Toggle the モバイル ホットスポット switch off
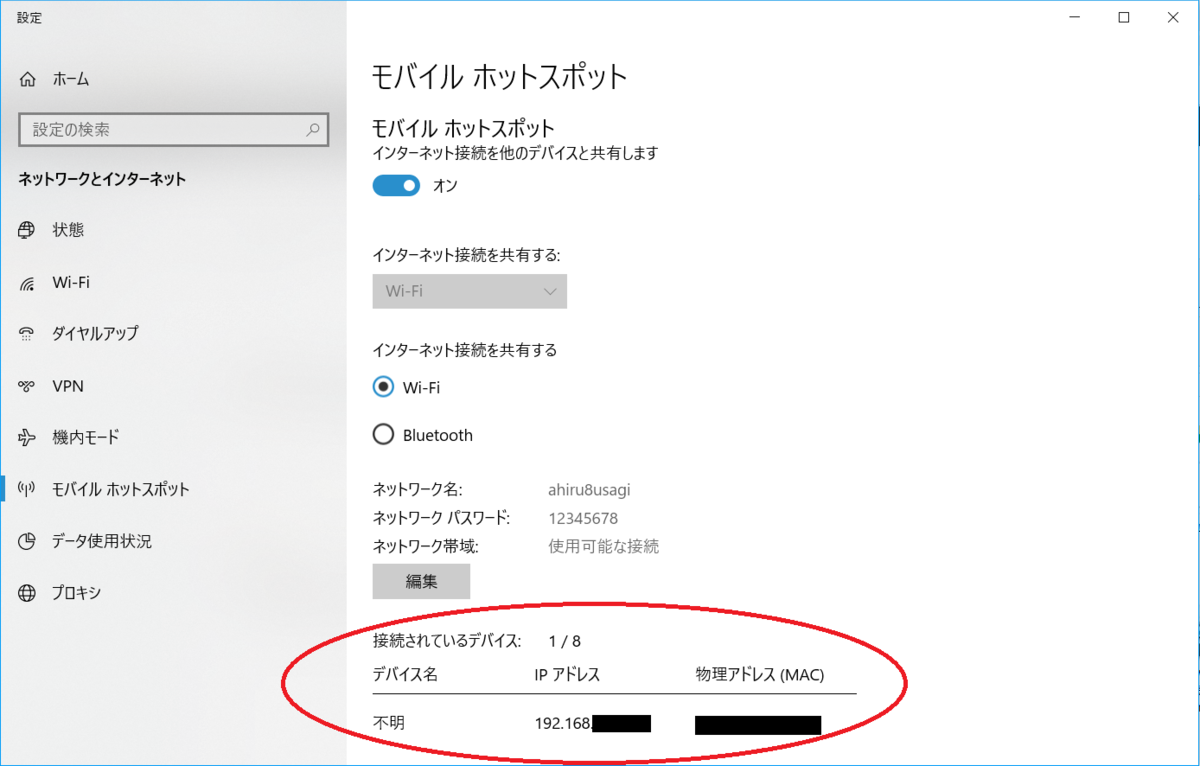1200x766 pixels. tap(396, 185)
